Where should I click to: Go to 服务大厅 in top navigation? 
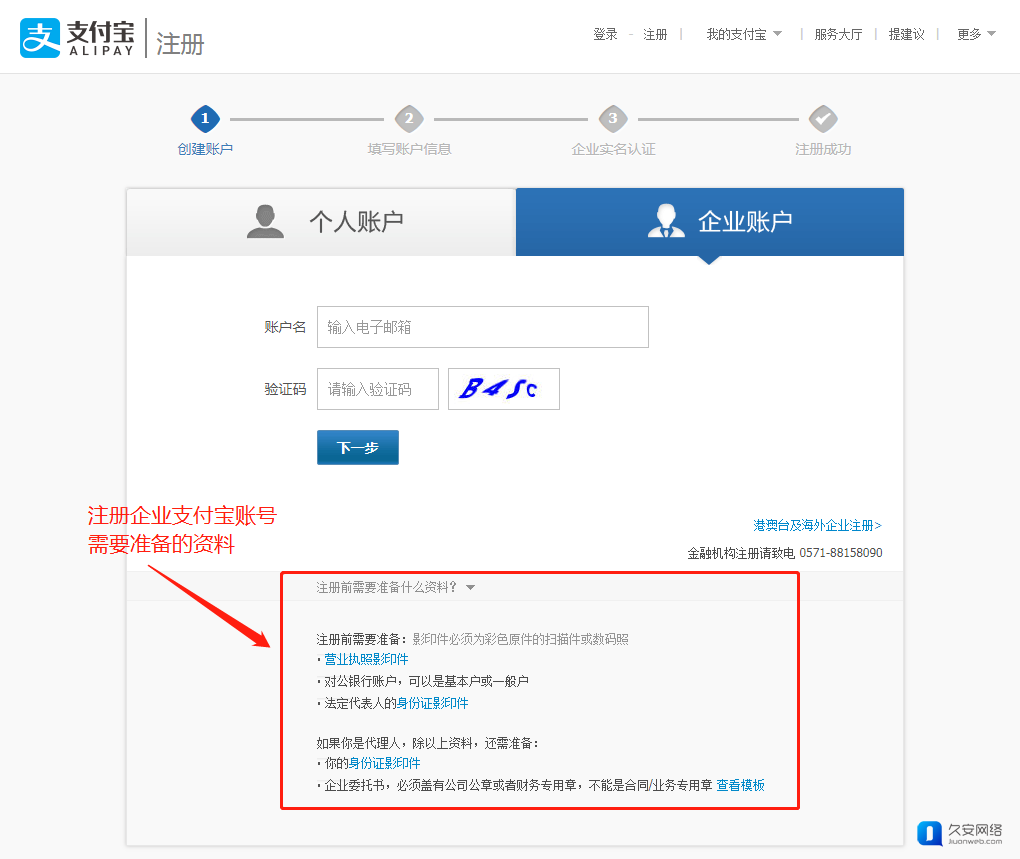[838, 34]
